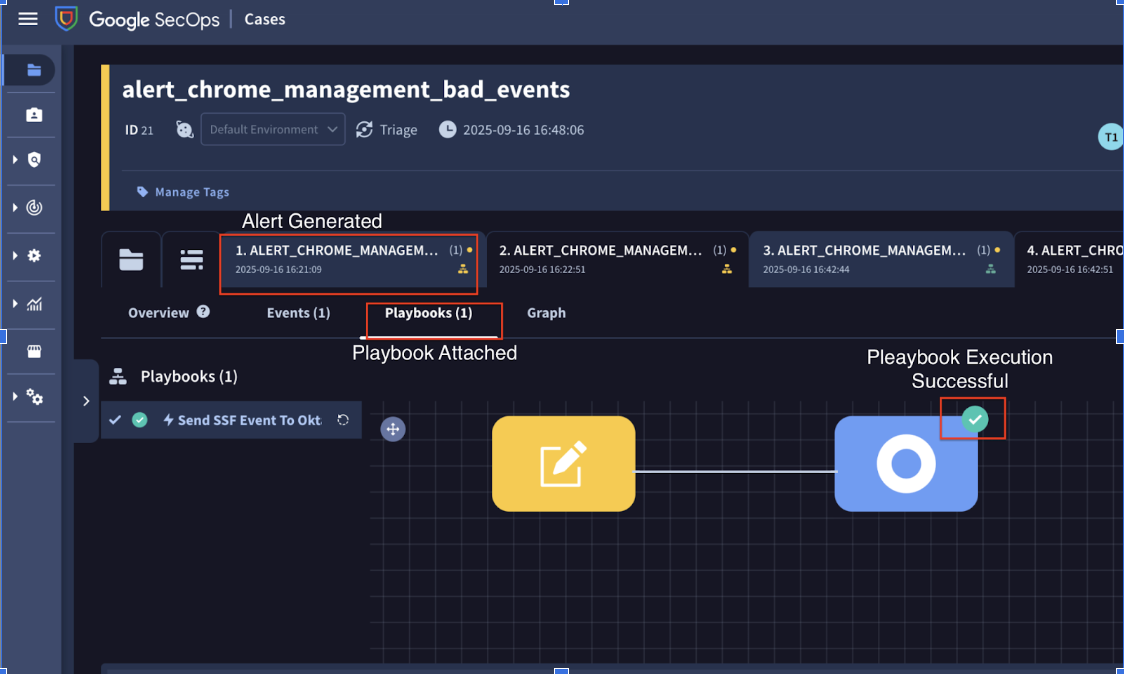This screenshot has height=674, width=1124.
Task: Click the Overview help question mark icon
Action: [x=203, y=312]
